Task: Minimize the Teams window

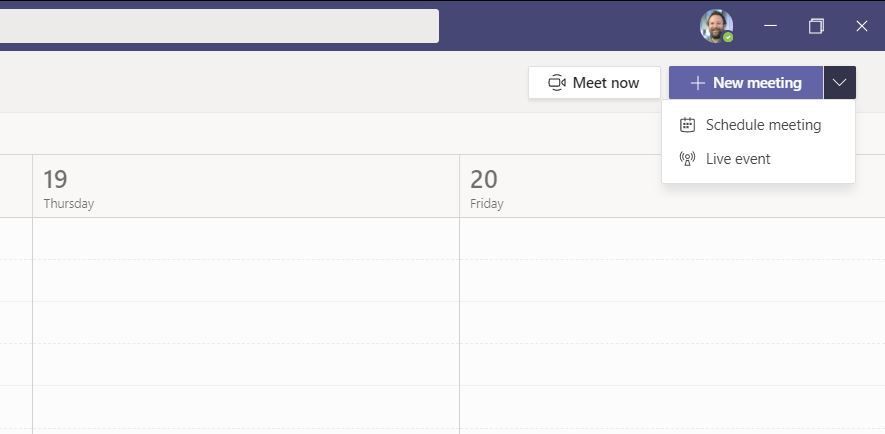Action: (x=770, y=26)
